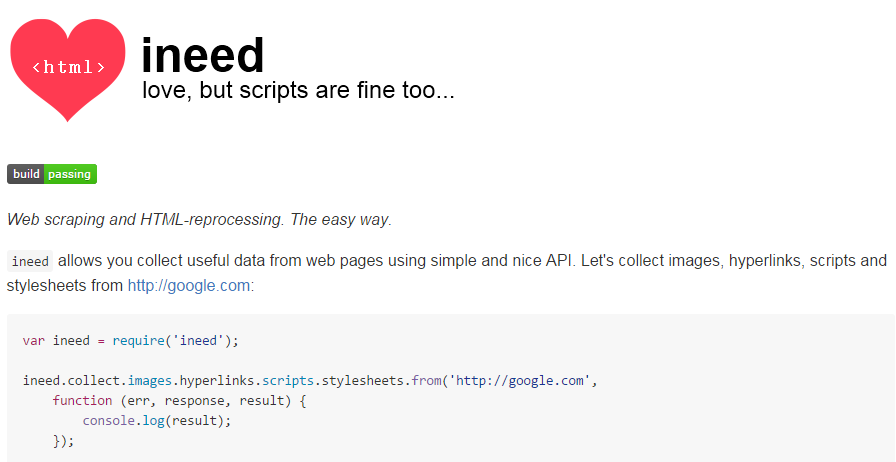
Task: Open the http://google.com hyperlink in paragraph
Action: click(191, 285)
